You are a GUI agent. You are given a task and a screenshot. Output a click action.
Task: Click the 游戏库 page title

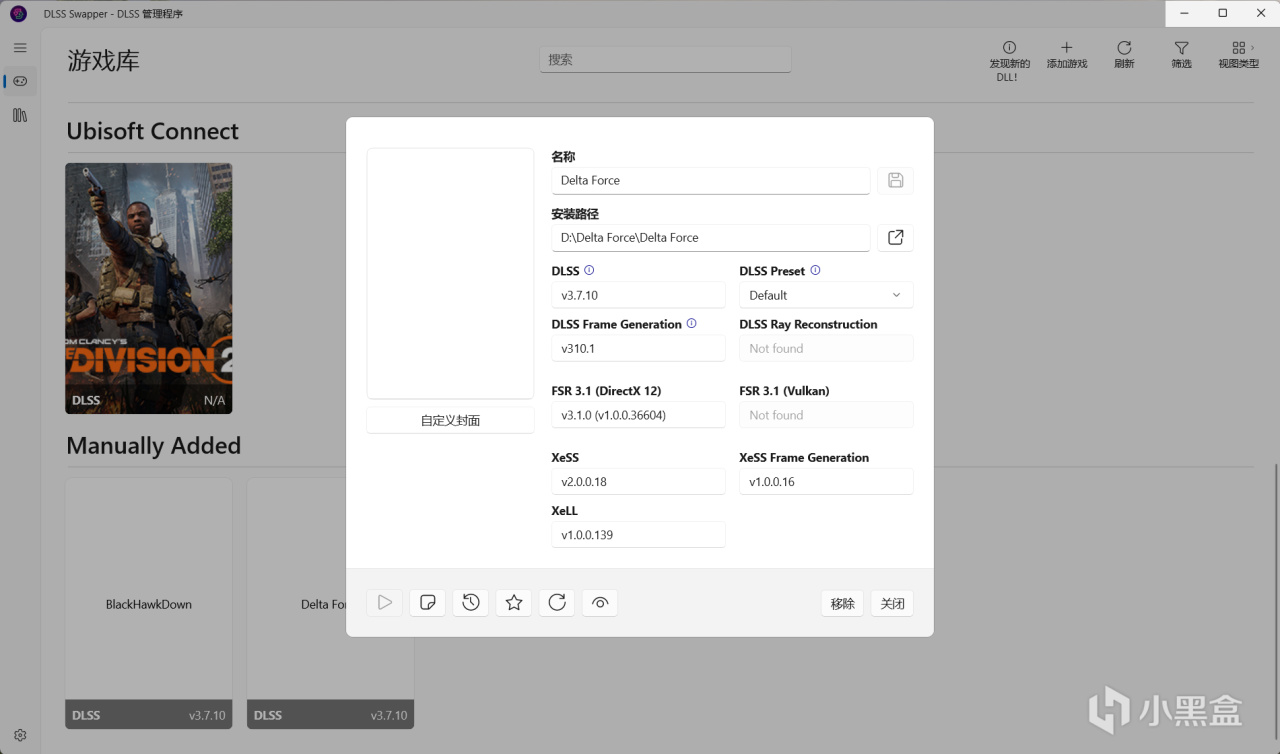coord(104,60)
